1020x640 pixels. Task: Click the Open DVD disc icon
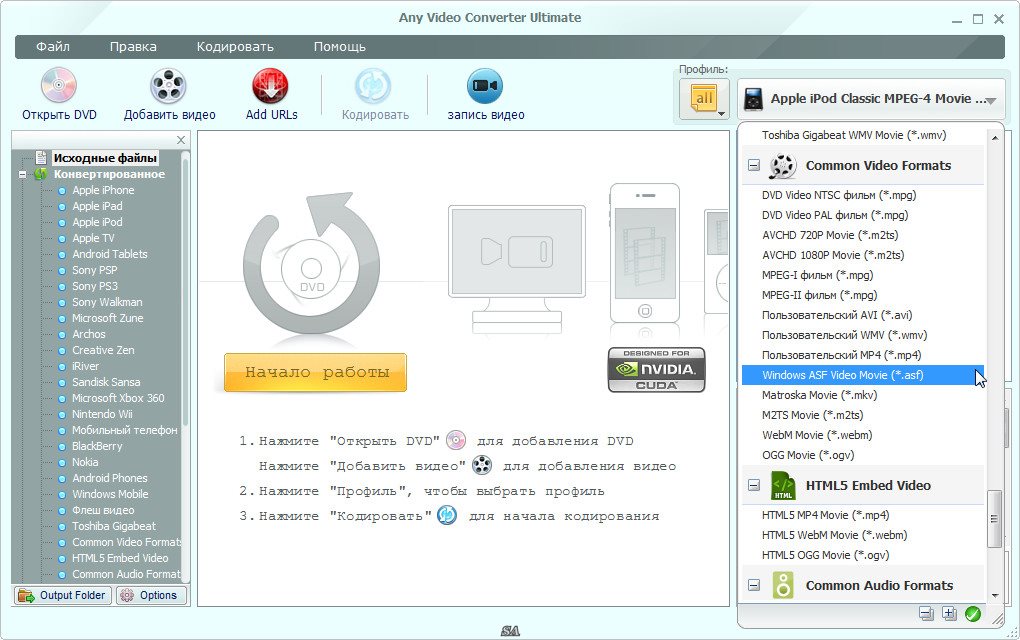click(59, 86)
